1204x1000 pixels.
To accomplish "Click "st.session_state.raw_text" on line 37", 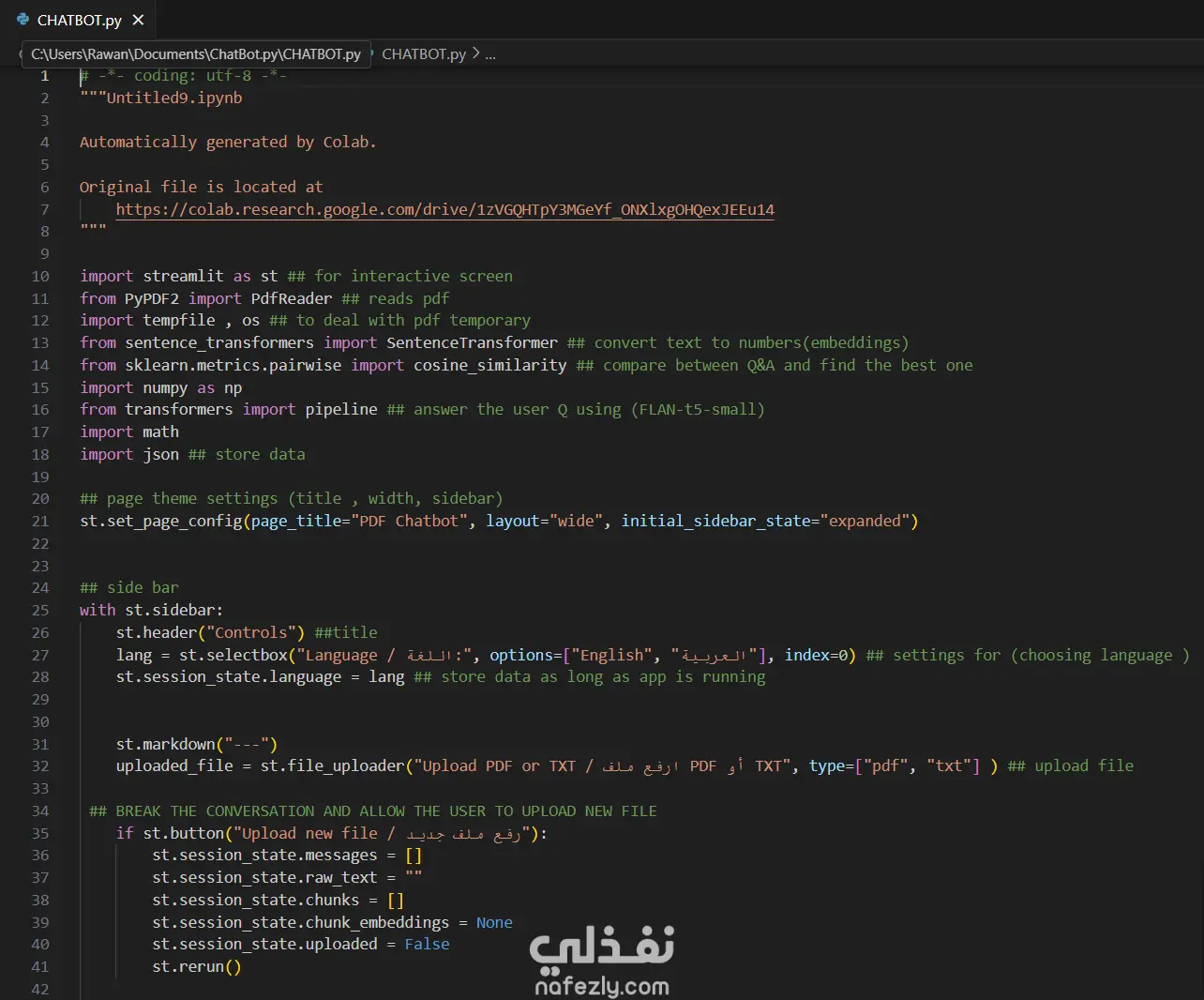I will click(265, 878).
